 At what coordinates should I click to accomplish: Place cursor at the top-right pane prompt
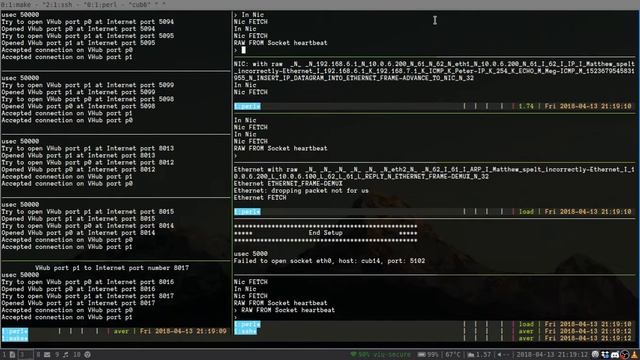pos(243,50)
